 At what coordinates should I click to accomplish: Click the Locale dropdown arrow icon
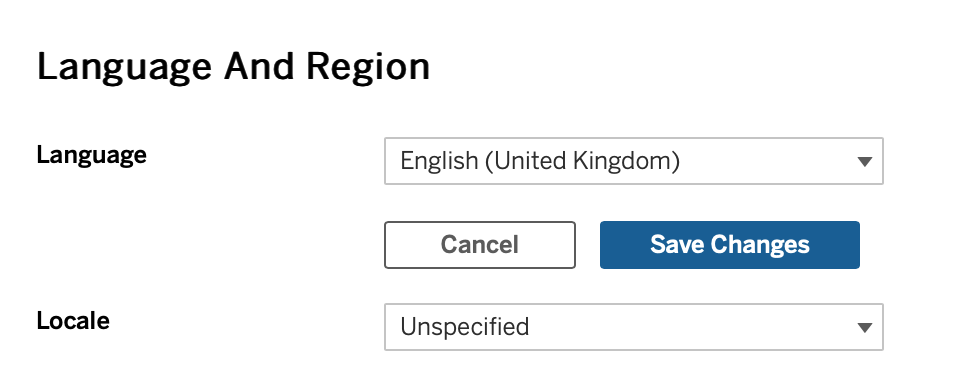[x=864, y=328]
